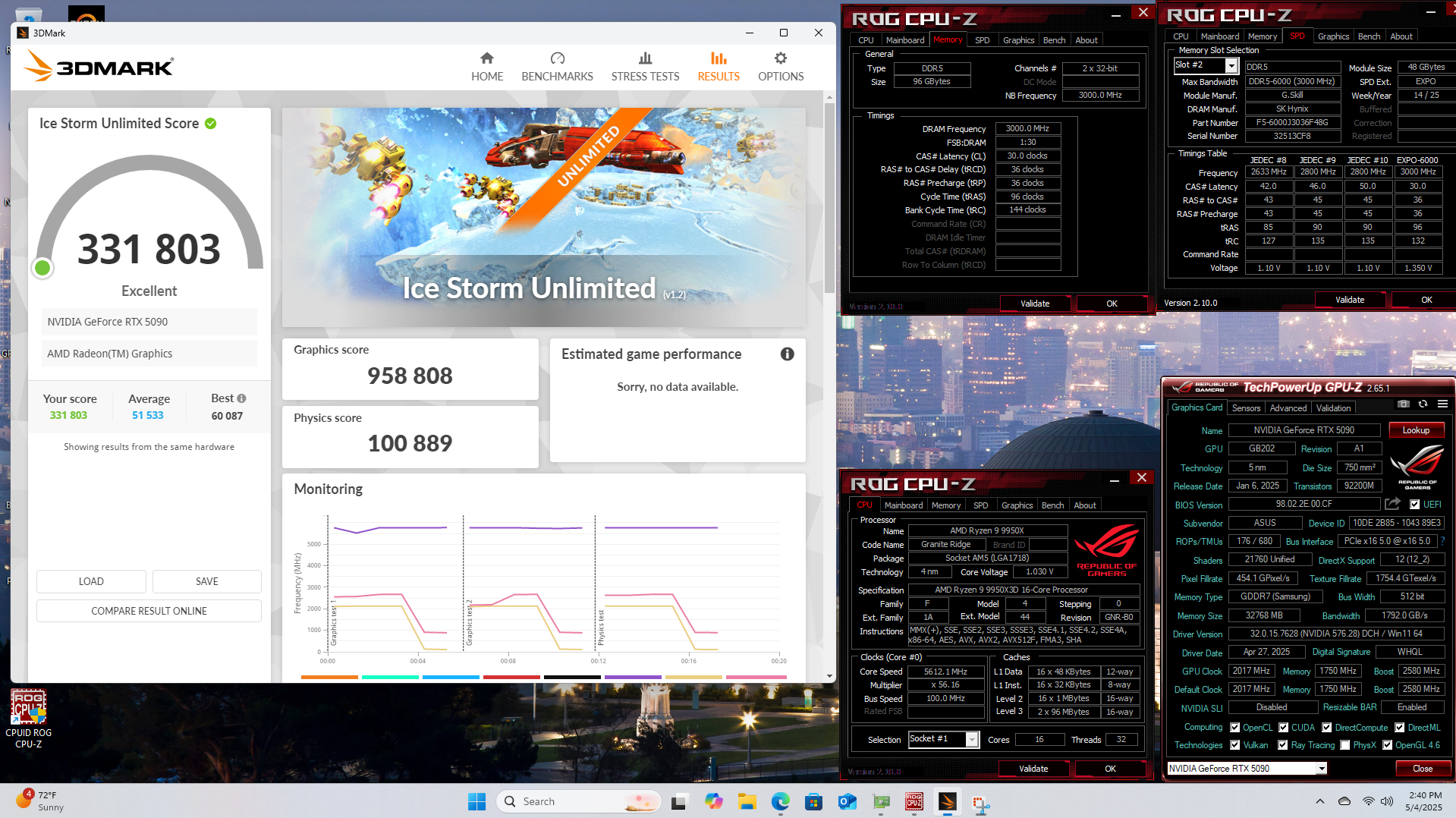1456x818 pixels.
Task: Toggle the Vulkan checkbox in GPU-Z
Action: tap(1235, 745)
